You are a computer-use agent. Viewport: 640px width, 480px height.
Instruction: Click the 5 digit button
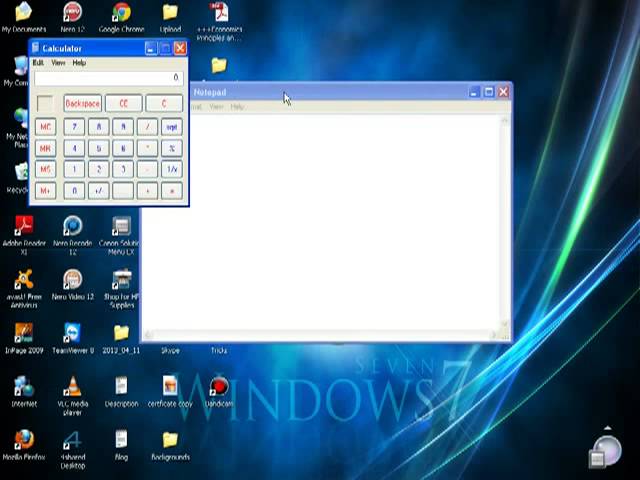pyautogui.click(x=99, y=149)
